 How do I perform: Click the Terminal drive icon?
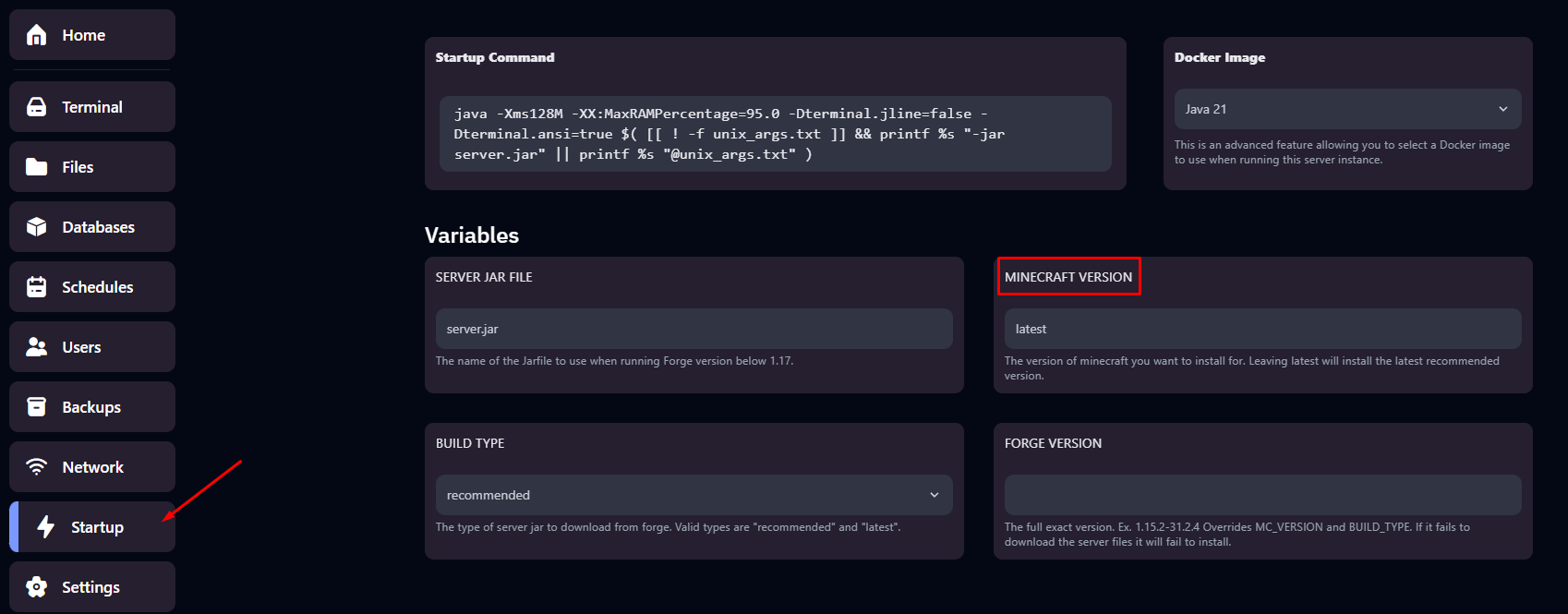36,107
